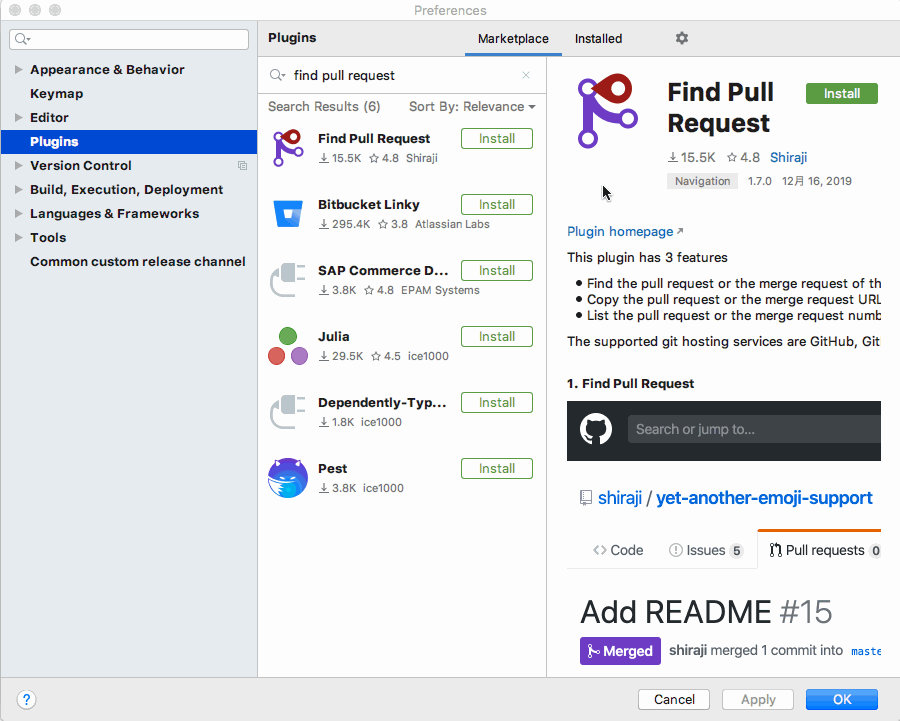Click the Dependently-Typed plugin plug icon

coord(288,412)
